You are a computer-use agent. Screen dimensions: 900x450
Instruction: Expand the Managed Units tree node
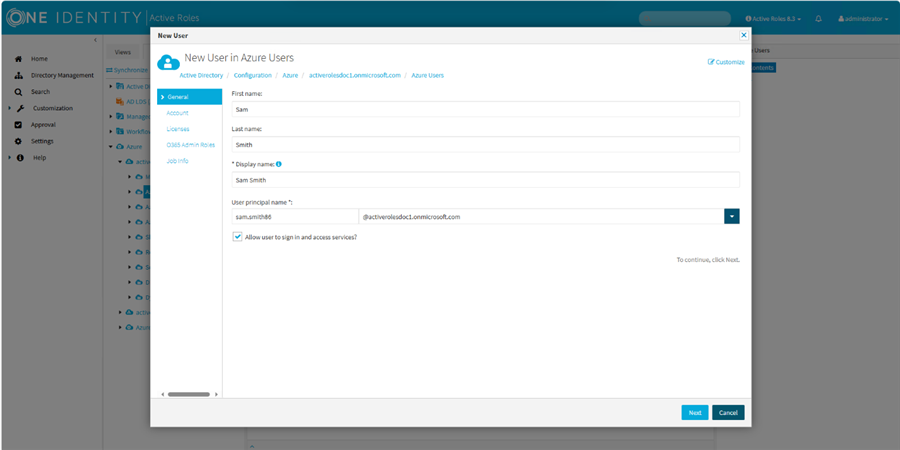click(x=111, y=117)
